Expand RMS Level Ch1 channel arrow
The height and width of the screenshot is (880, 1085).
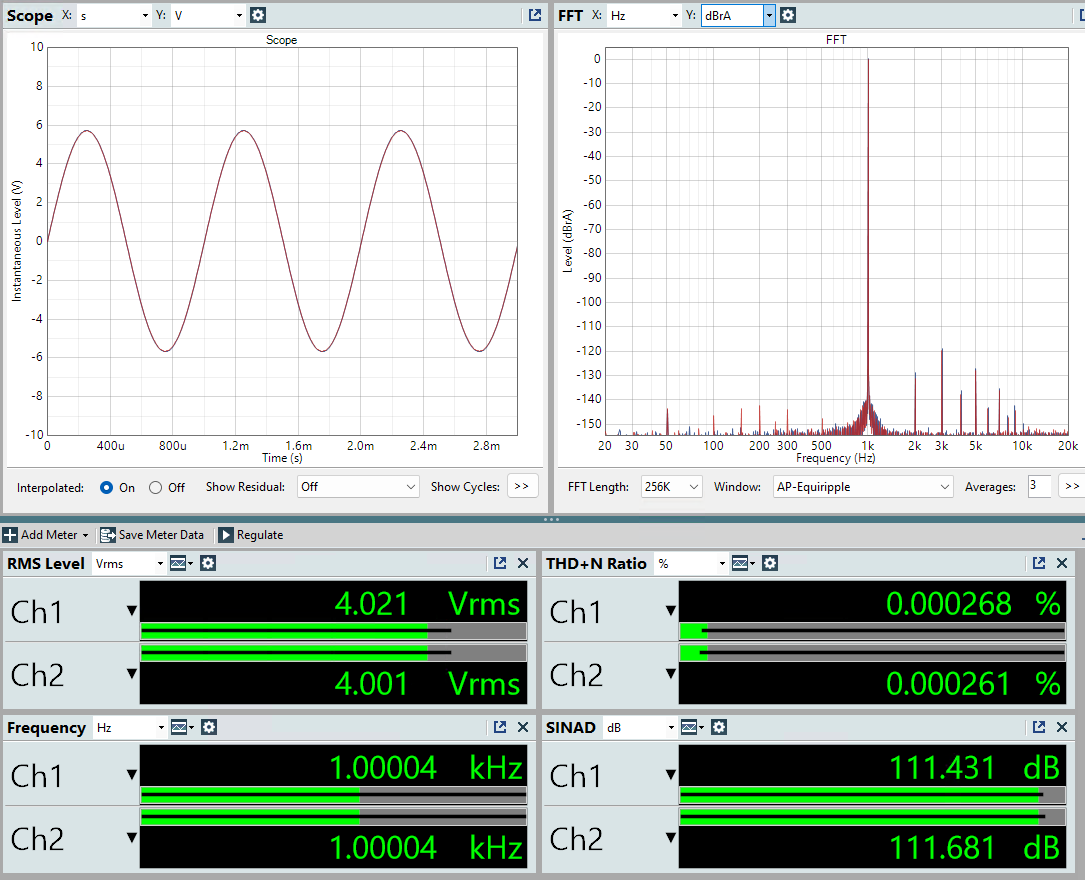(131, 611)
